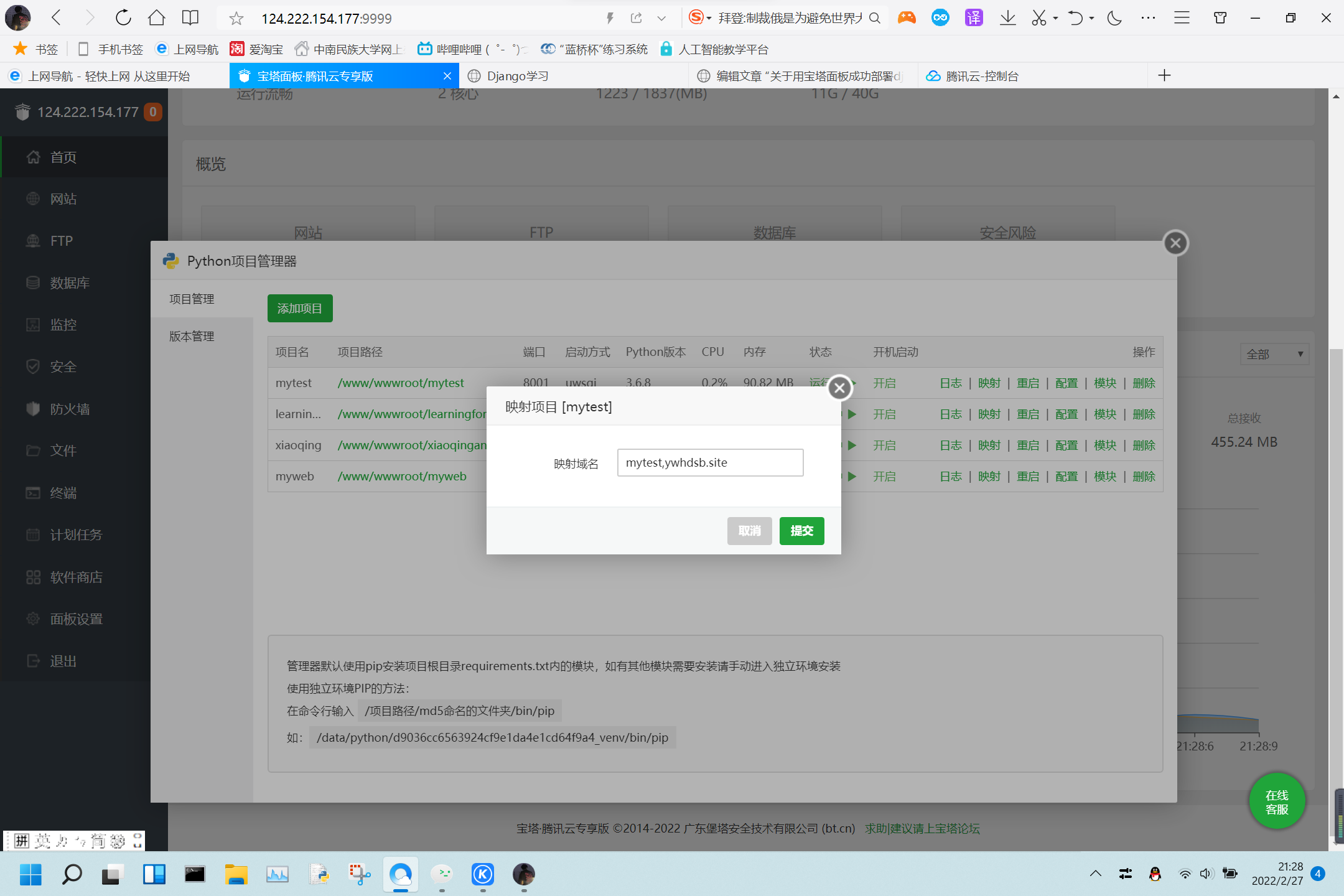Viewport: 1344px width, 896px height.
Task: Close the Python project manager window
Action: click(1175, 243)
